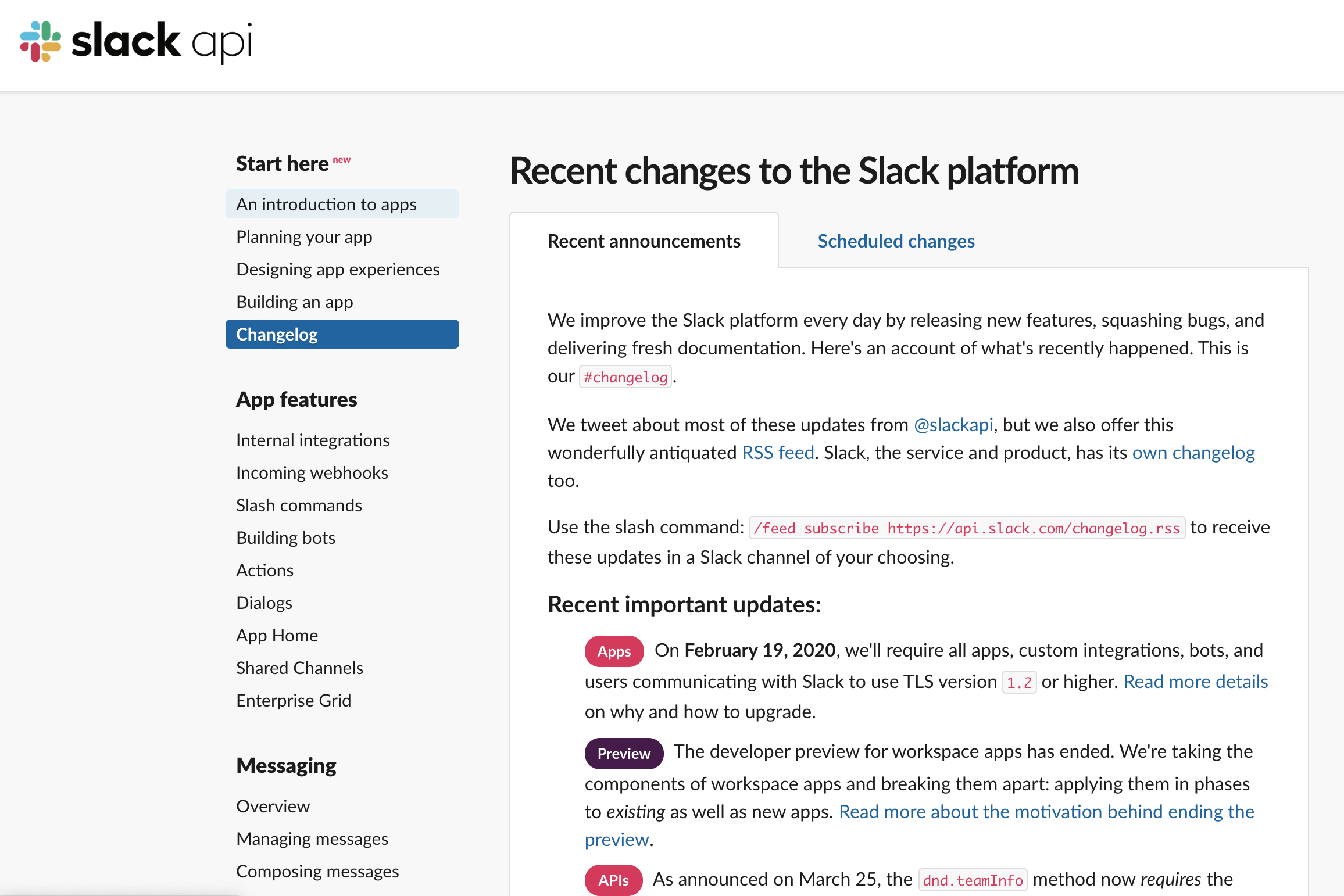Go to 'Designing app experiences'
Screen dimensions: 1344x896
click(x=338, y=269)
